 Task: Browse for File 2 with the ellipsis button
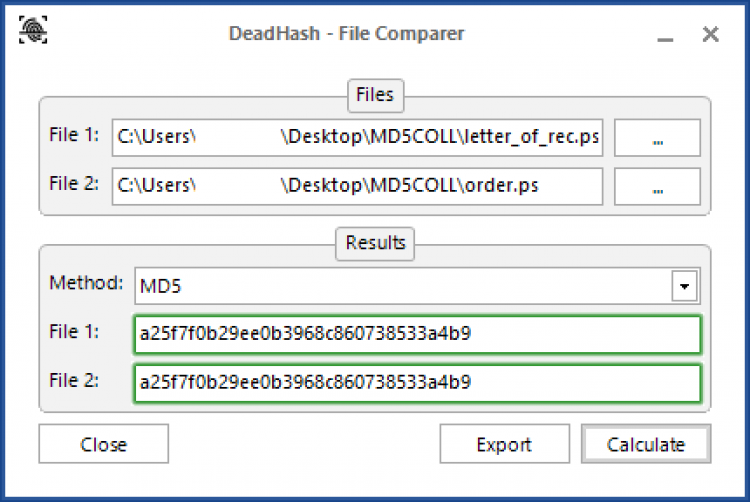click(x=657, y=186)
